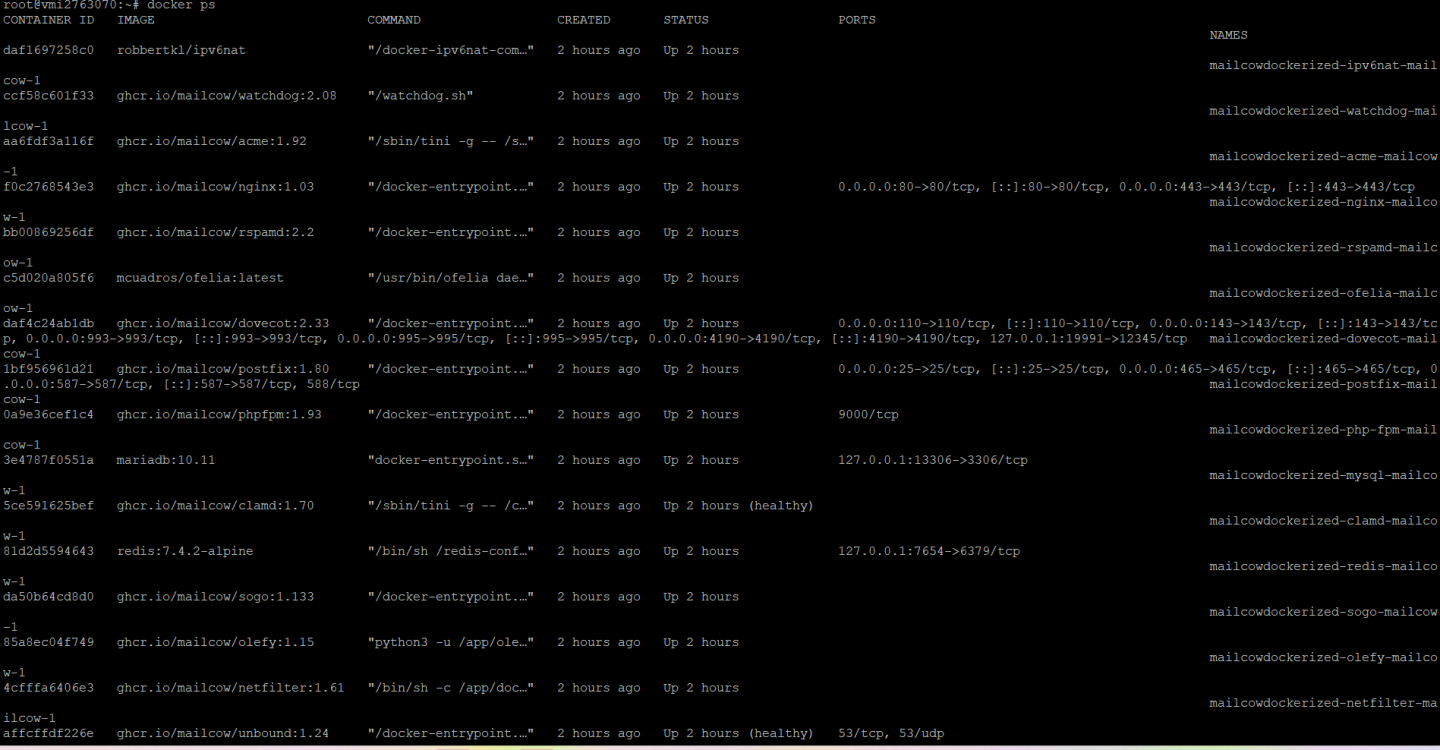Click container ID daf1697258c0
The height and width of the screenshot is (750, 1440).
click(48, 50)
